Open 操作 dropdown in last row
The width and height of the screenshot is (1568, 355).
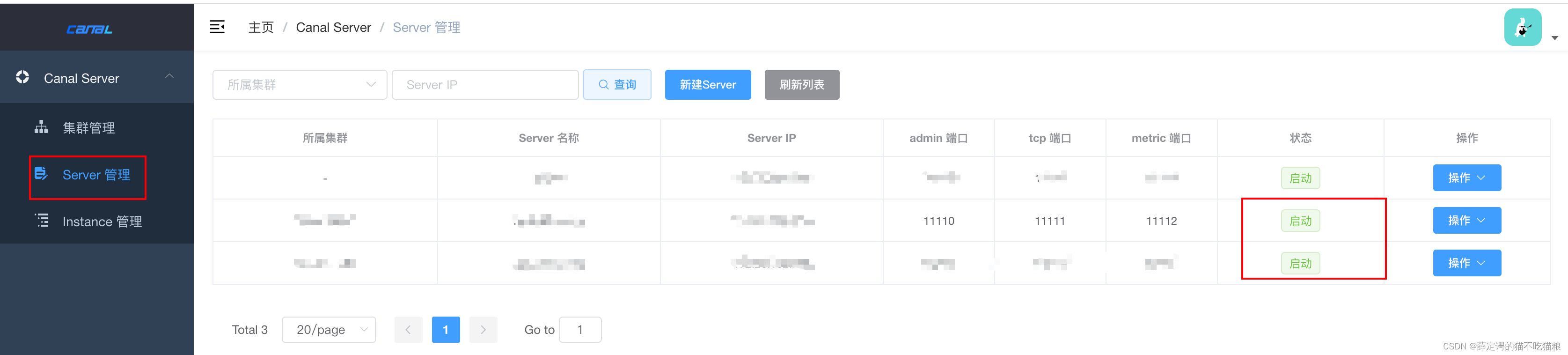point(1467,263)
